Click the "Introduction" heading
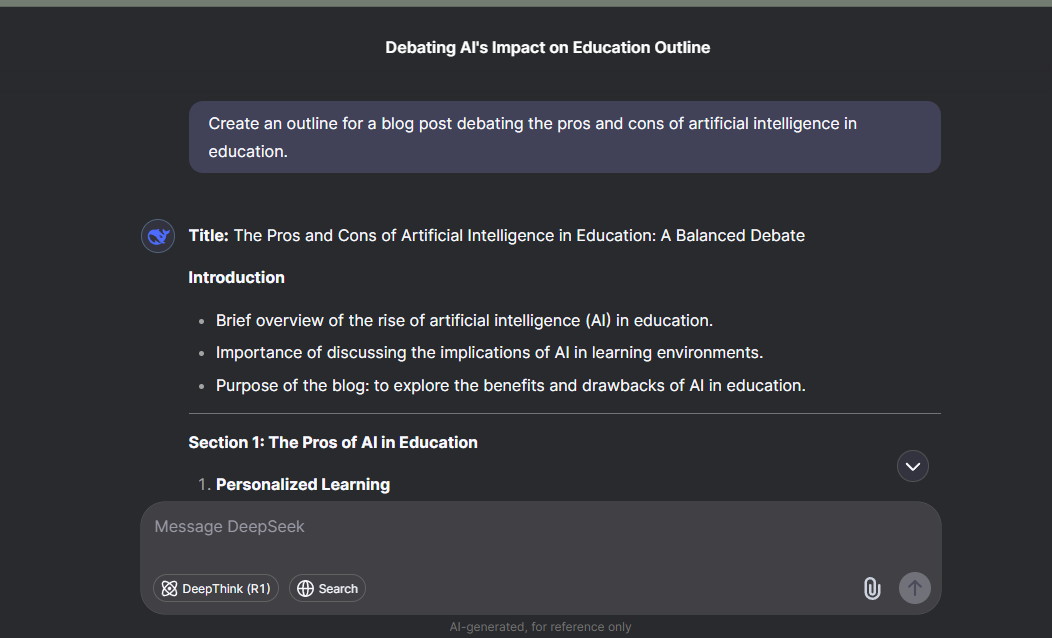The height and width of the screenshot is (638, 1052). click(x=237, y=278)
